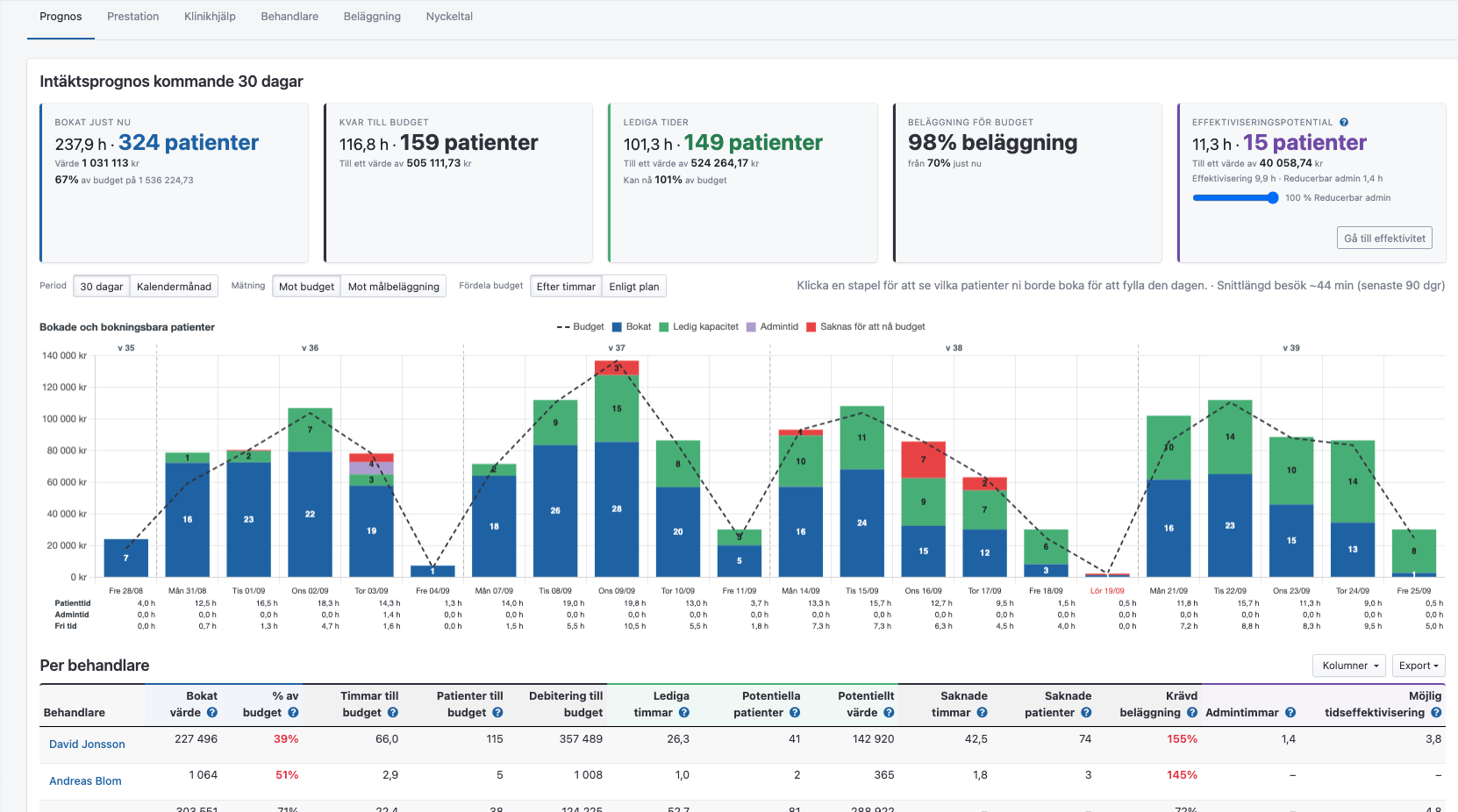Select Mot budget measurement
This screenshot has width=1458, height=812.
point(306,287)
